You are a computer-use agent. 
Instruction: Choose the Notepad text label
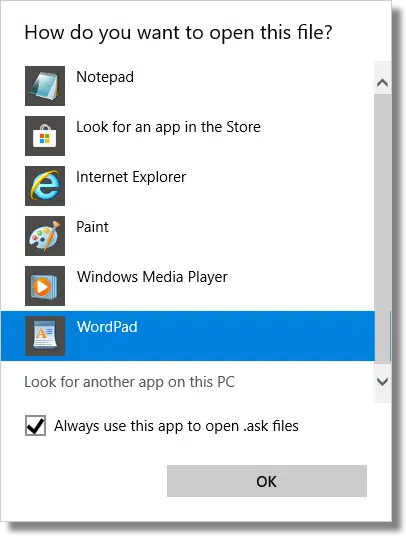coord(105,77)
